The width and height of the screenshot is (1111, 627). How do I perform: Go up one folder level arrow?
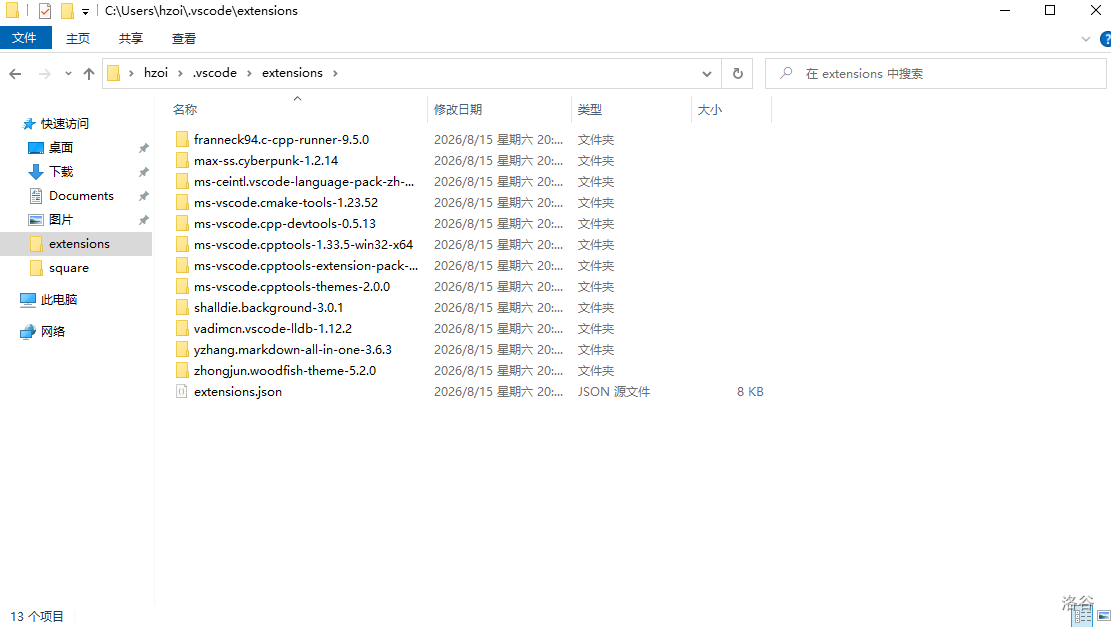tap(89, 74)
